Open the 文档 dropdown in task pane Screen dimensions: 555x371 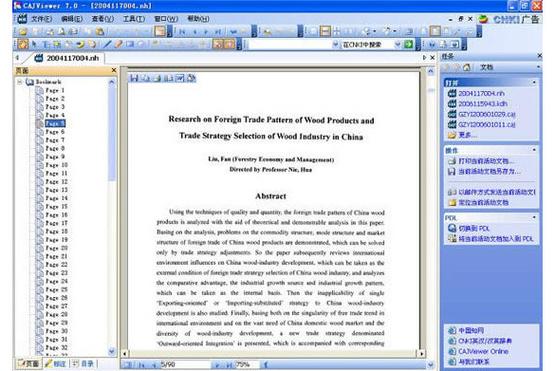point(538,67)
